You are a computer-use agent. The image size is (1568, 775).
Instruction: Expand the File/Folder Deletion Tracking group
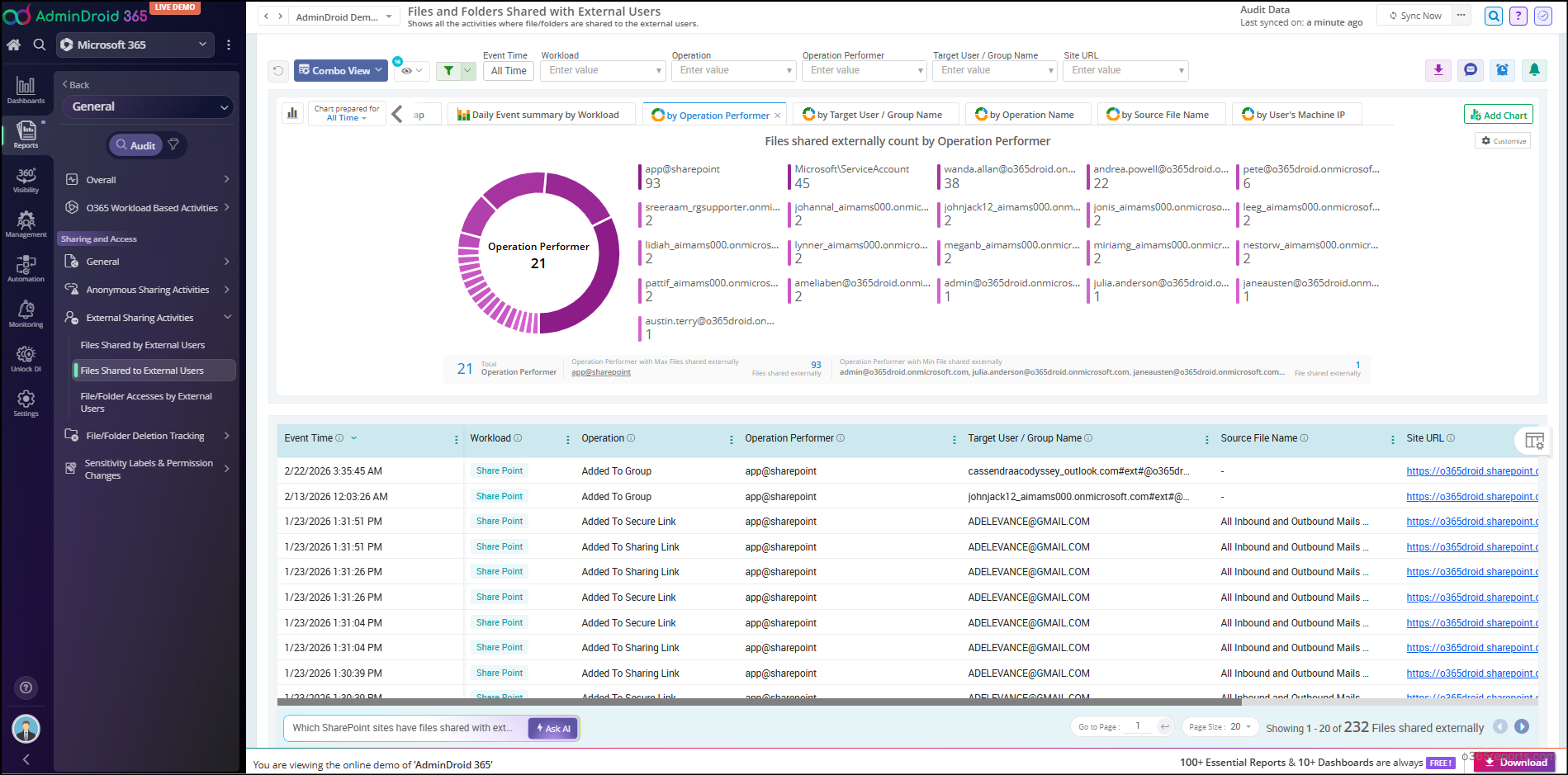pos(147,436)
